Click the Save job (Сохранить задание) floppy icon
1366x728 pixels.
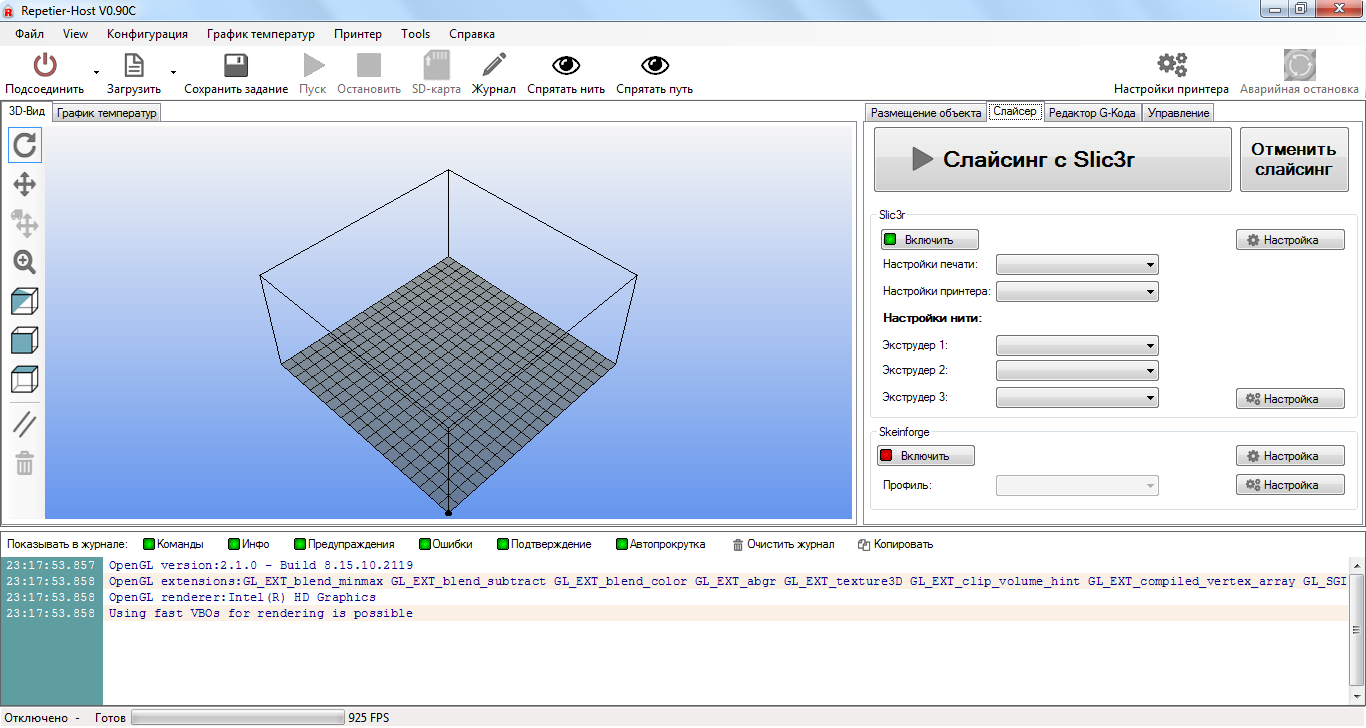[x=236, y=66]
